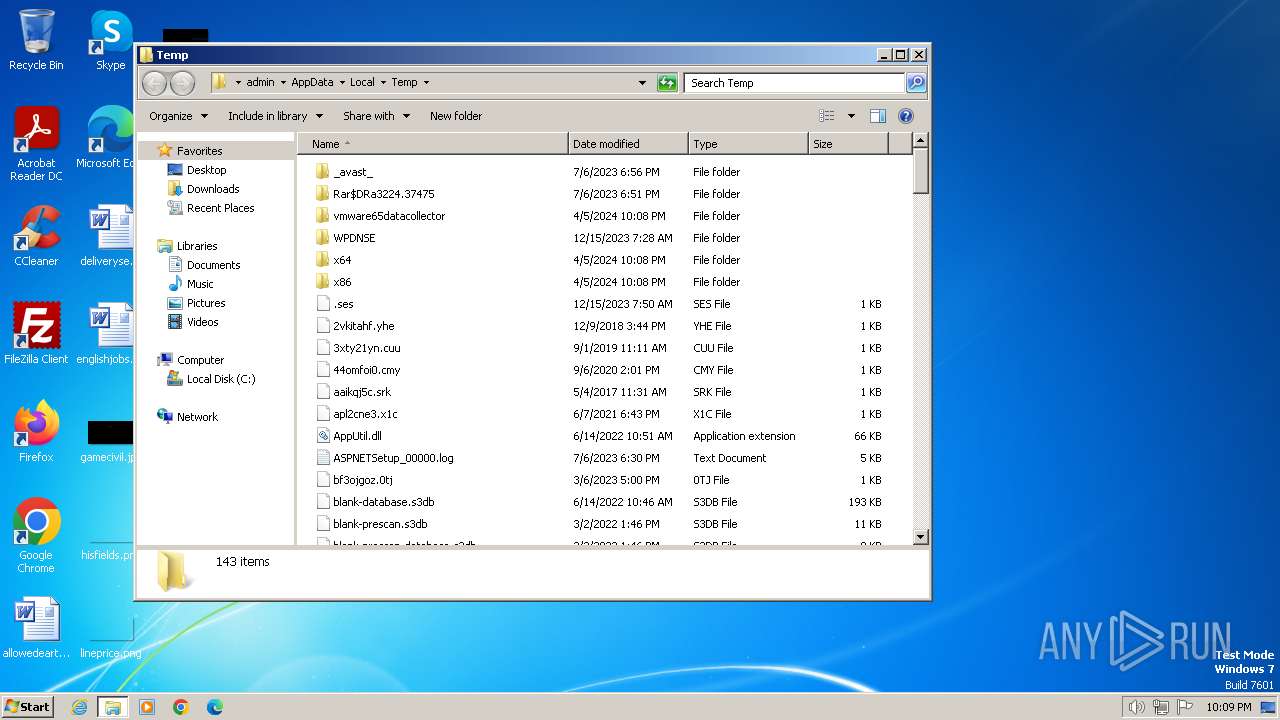Screen dimensions: 1280x720
Task: Open the Help question mark icon
Action: pos(905,116)
